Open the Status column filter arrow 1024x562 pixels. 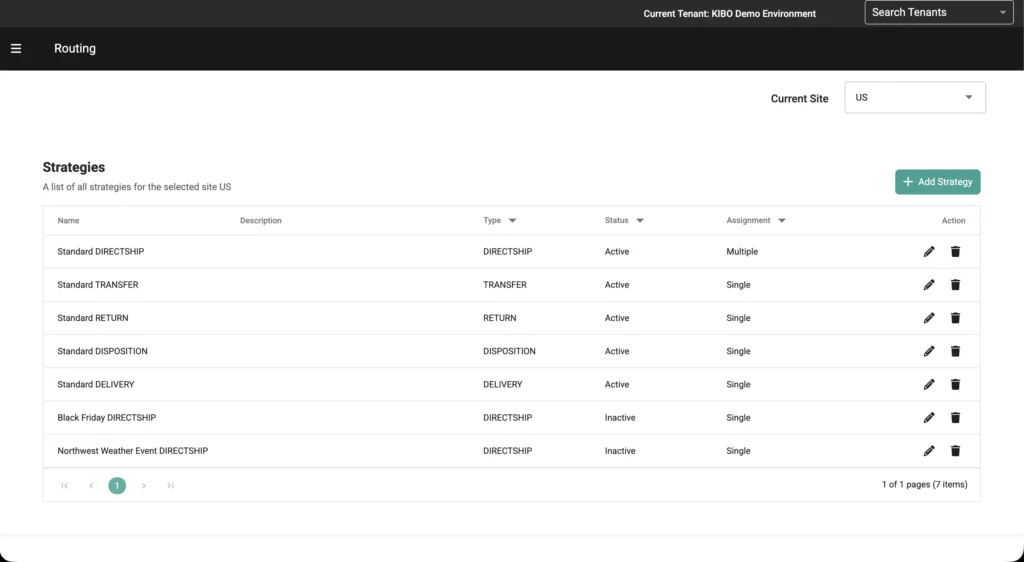click(640, 221)
